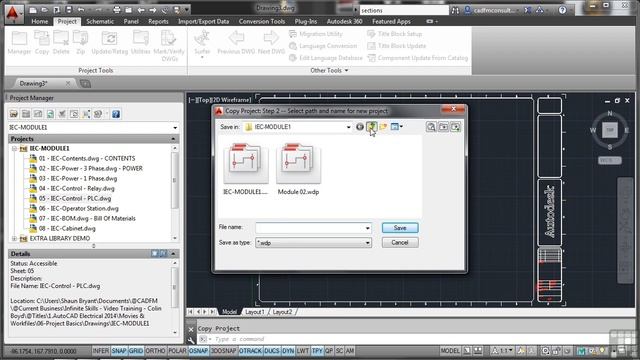Create New Folder in the save dialog
The image size is (640, 360).
(383, 127)
